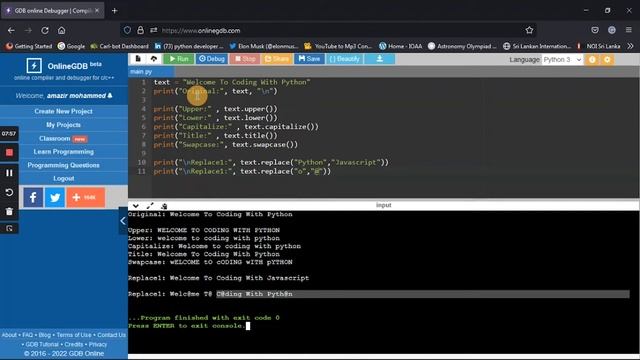The width and height of the screenshot is (640, 360).
Task: Go back in browser
Action: [x=11, y=30]
